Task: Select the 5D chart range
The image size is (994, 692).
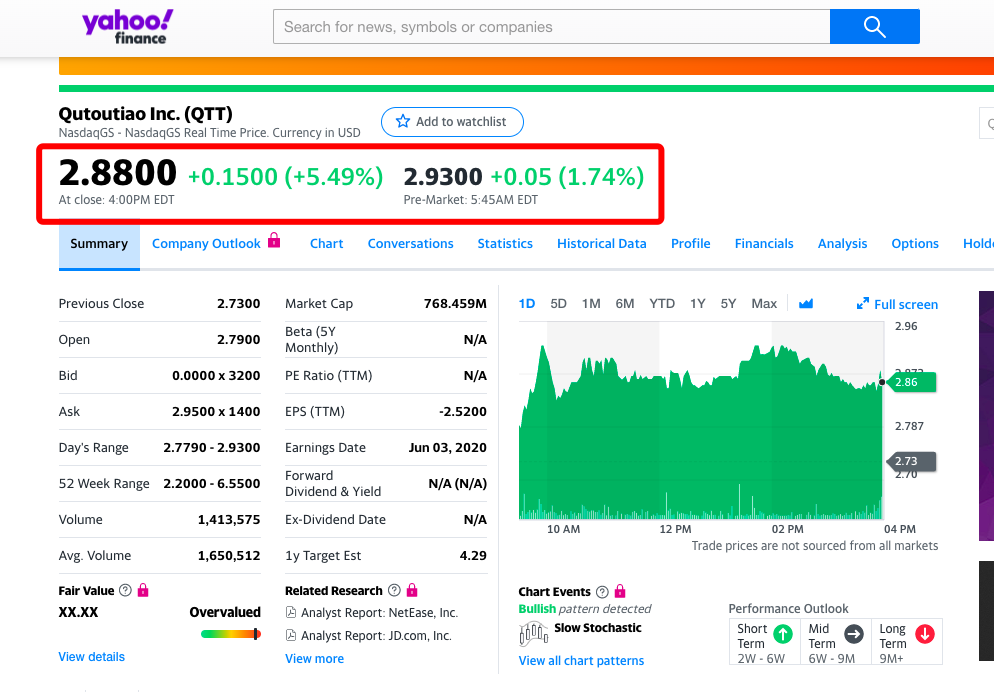Action: [559, 304]
